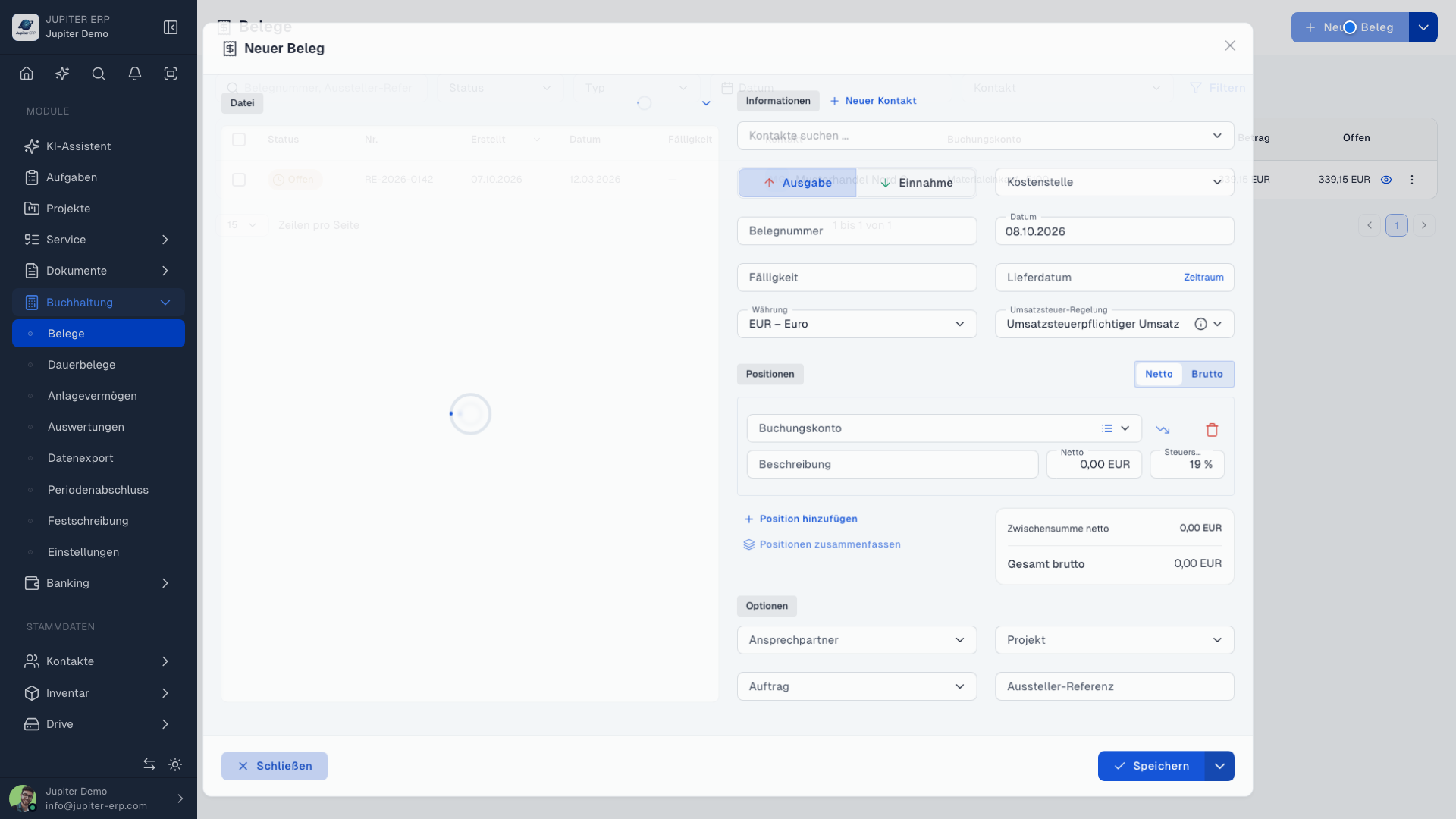1456x819 pixels.
Task: Close the Neuer Beleg dialog with X
Action: point(1230,46)
